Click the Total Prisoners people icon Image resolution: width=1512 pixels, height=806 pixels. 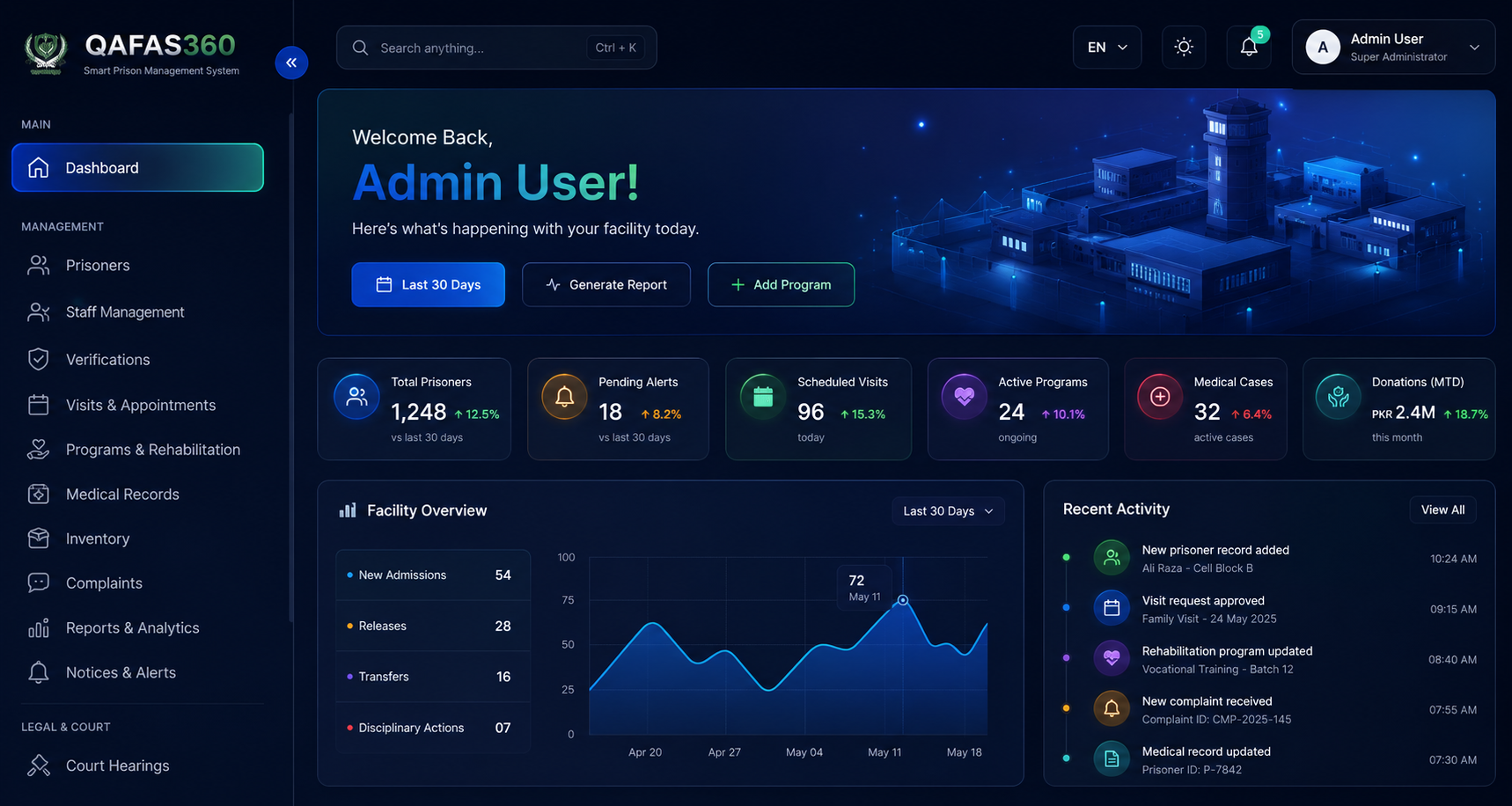tap(356, 396)
